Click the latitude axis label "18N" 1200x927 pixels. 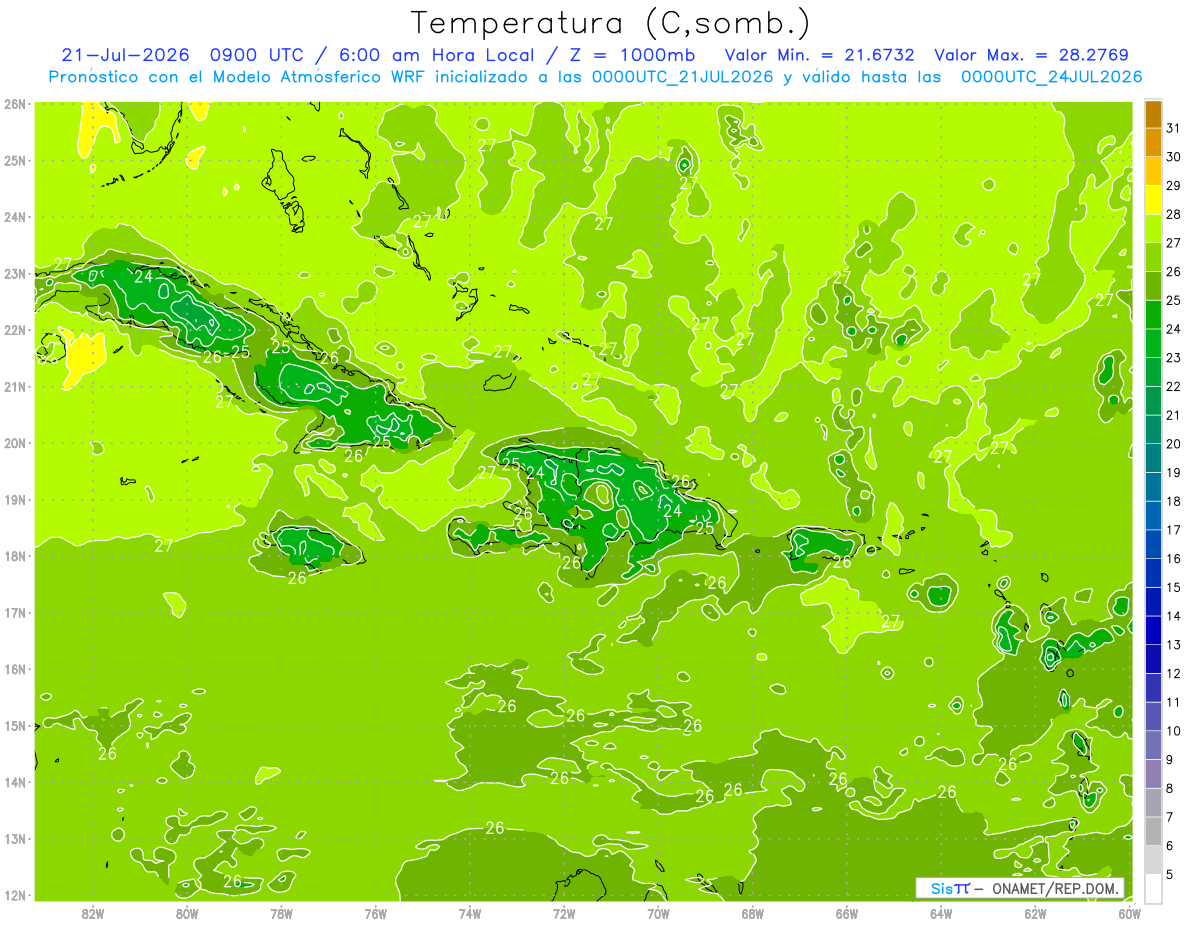click(x=15, y=556)
